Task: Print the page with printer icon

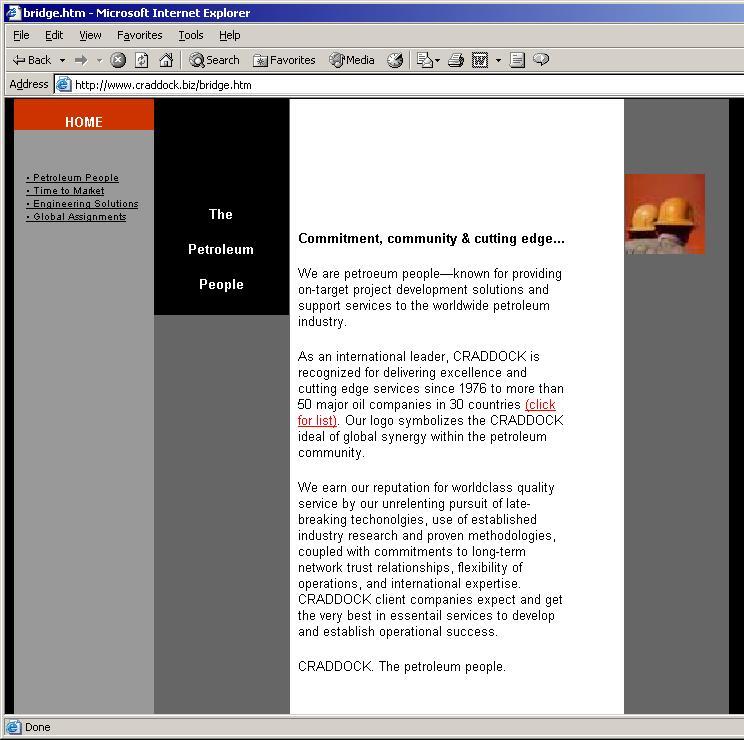Action: 456,60
